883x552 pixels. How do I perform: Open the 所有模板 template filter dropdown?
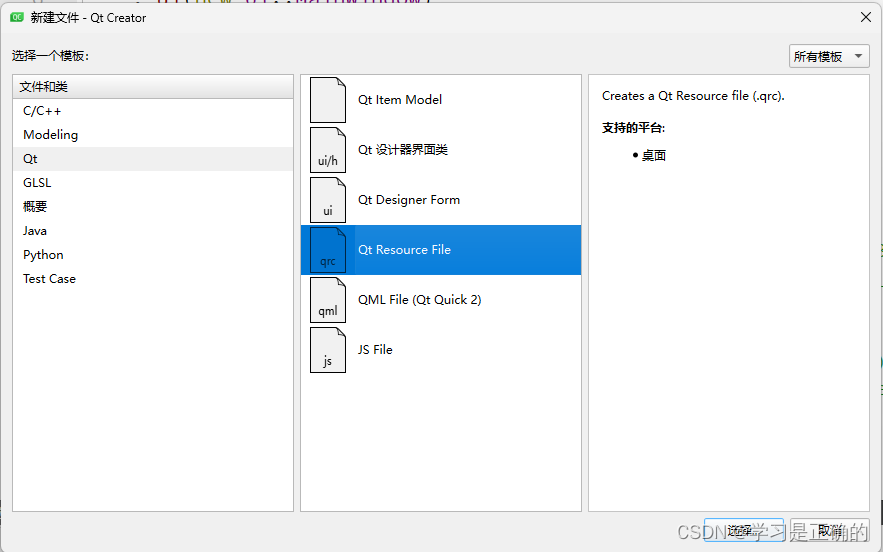click(829, 56)
